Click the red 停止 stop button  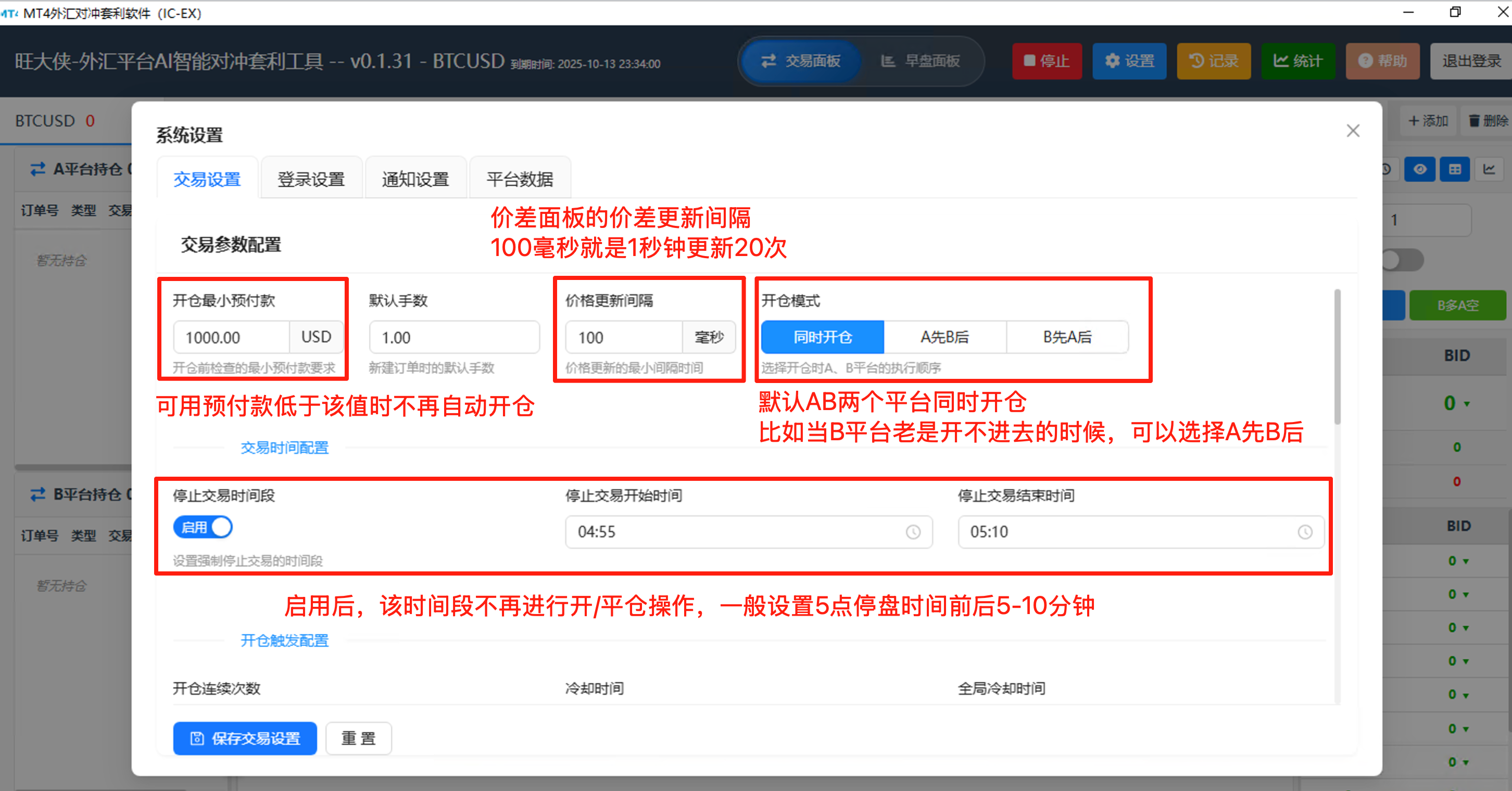coord(1047,61)
